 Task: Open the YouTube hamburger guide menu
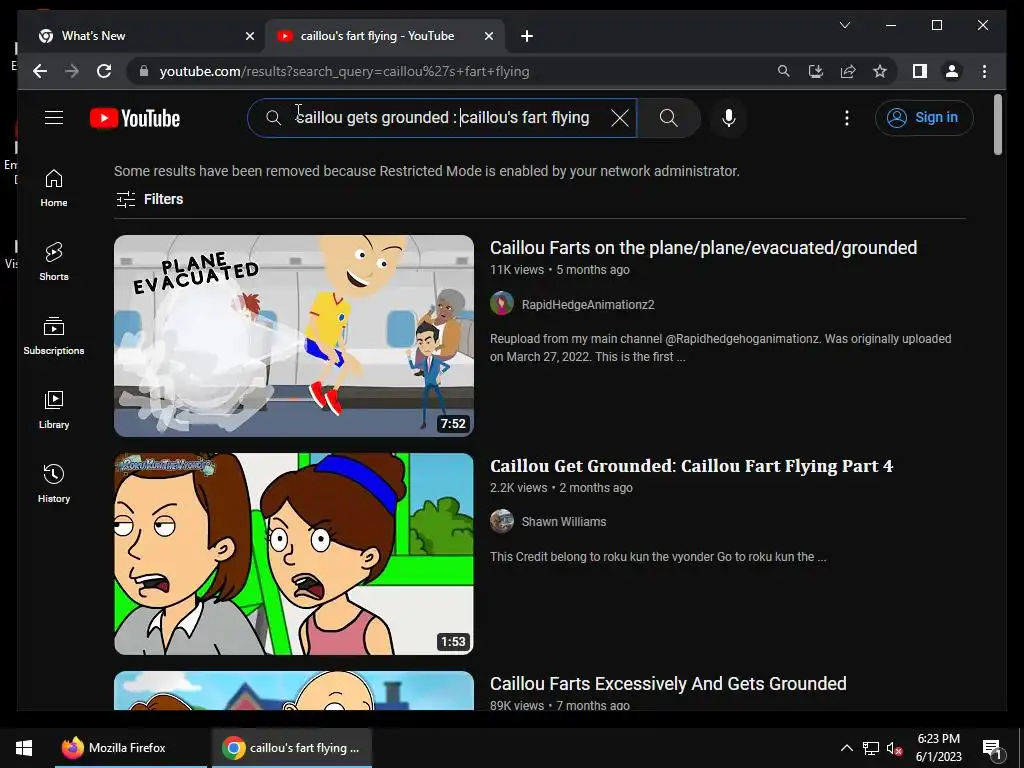pyautogui.click(x=54, y=118)
